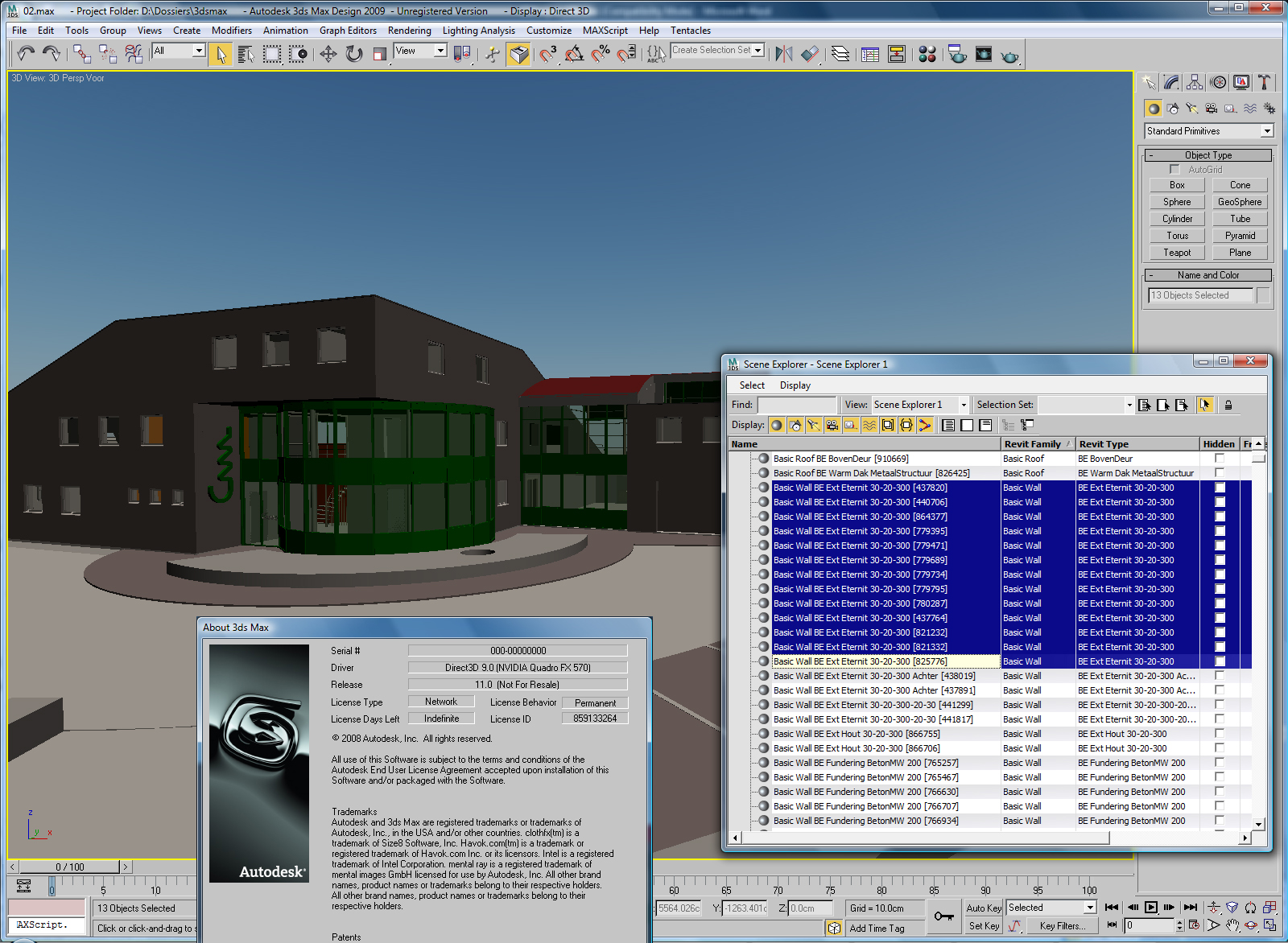The image size is (1288, 943).
Task: Activate the Select and Scale tool
Action: point(379,54)
